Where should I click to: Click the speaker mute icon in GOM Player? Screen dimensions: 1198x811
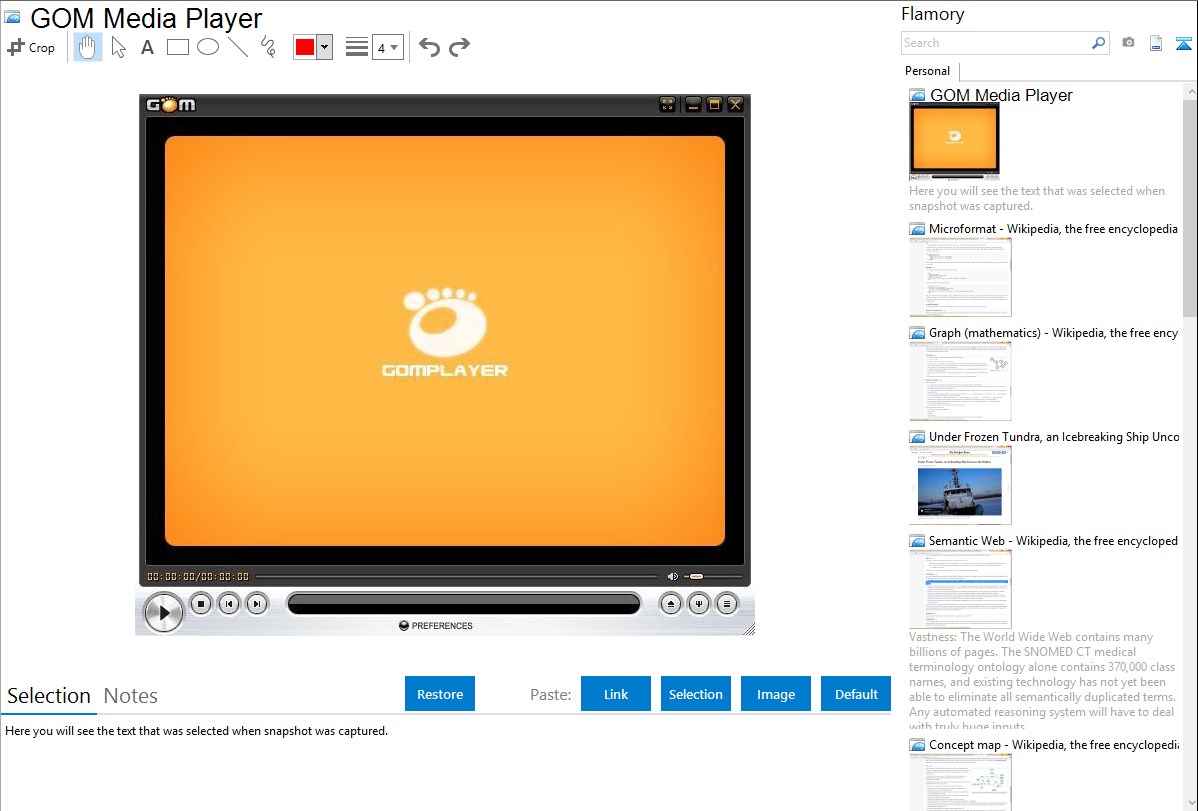[672, 576]
